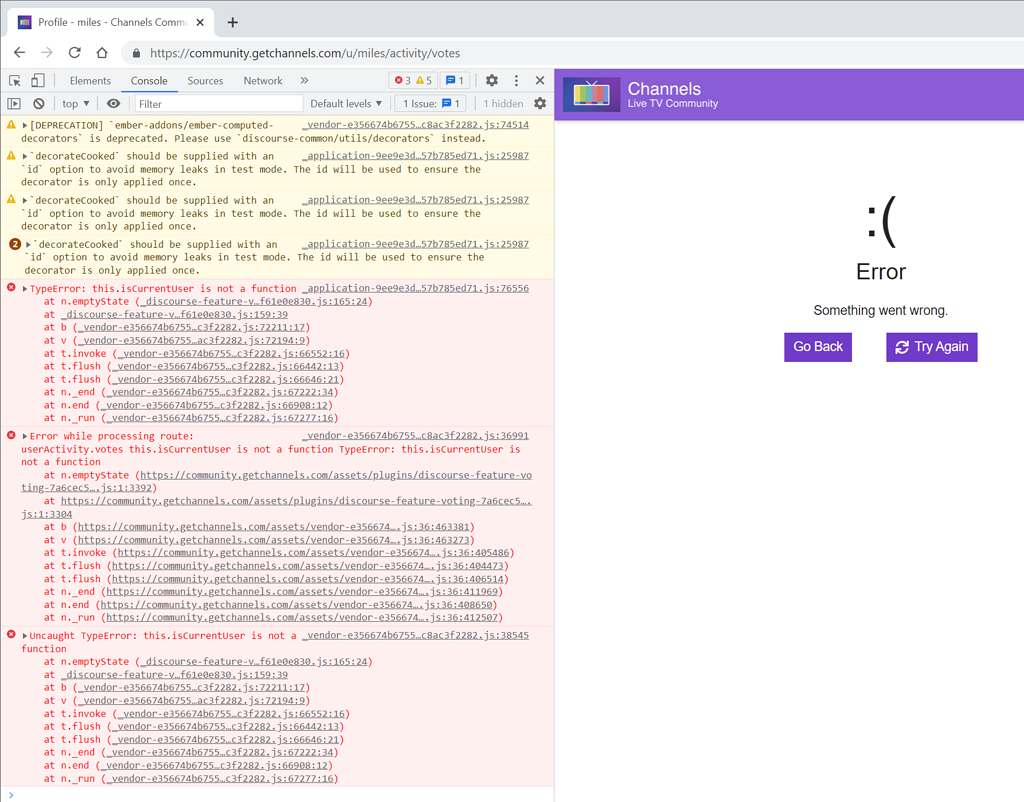The width and height of the screenshot is (1024, 802).
Task: Open the Elements tab in DevTools
Action: coord(90,80)
